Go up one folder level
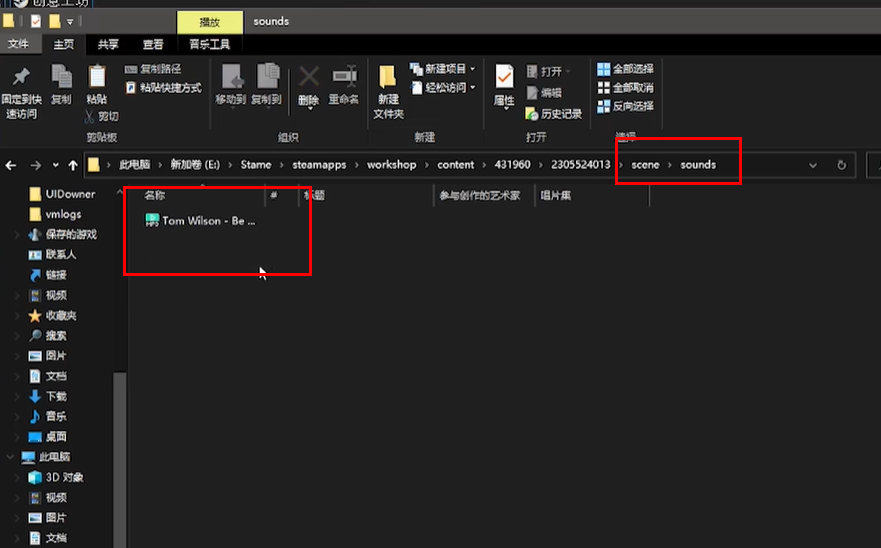Viewport: 881px width, 548px height. pyautogui.click(x=73, y=165)
